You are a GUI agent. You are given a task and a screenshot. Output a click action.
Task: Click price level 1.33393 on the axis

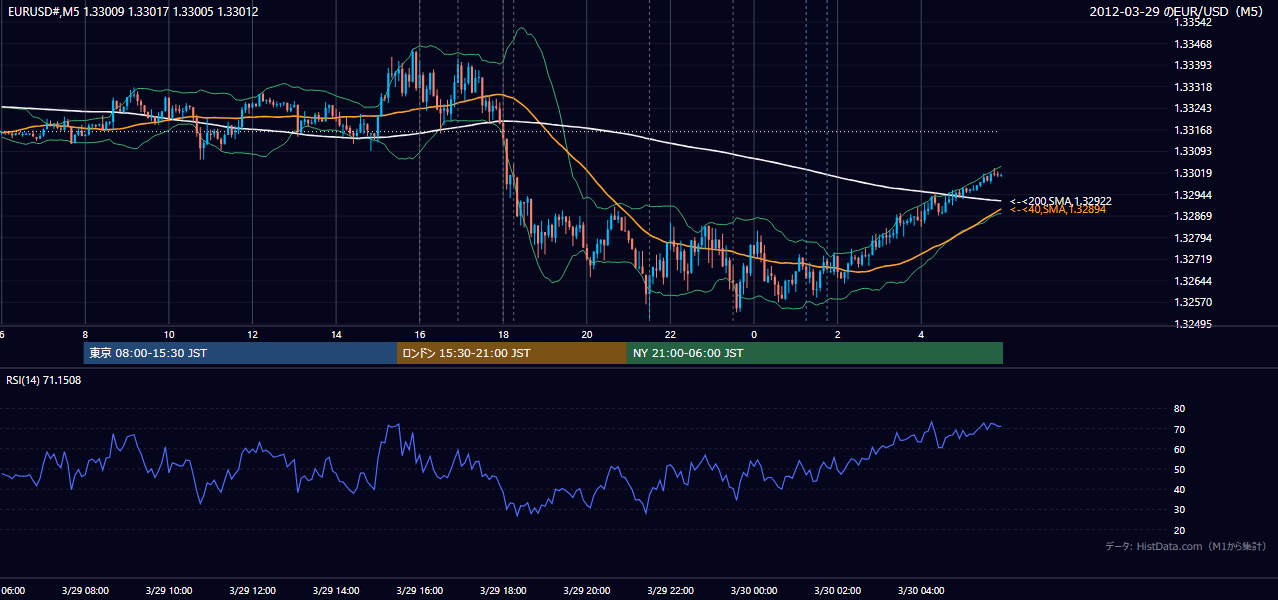[1193, 65]
